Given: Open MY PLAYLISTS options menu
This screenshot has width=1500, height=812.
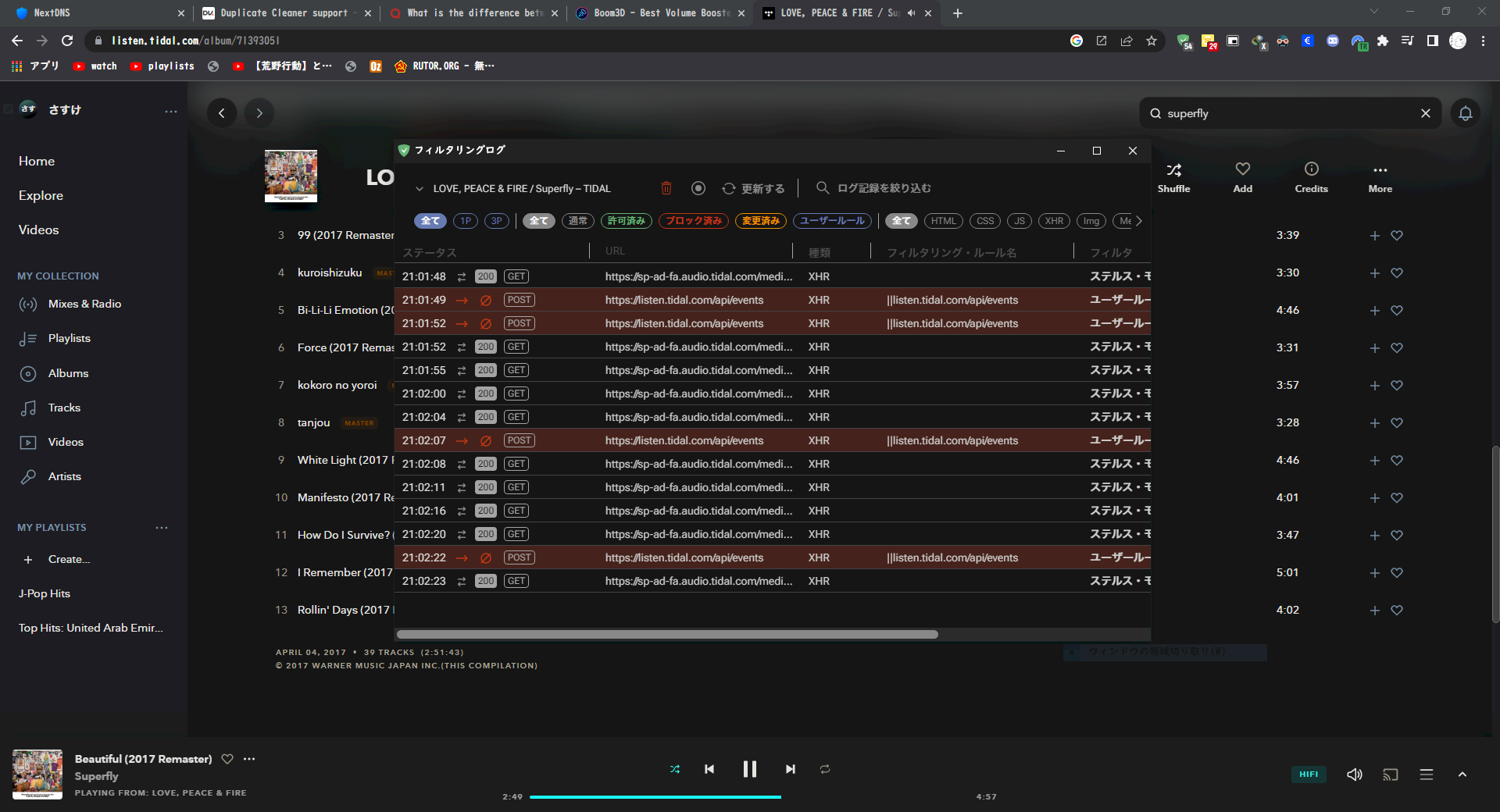Looking at the screenshot, I should tap(162, 528).
